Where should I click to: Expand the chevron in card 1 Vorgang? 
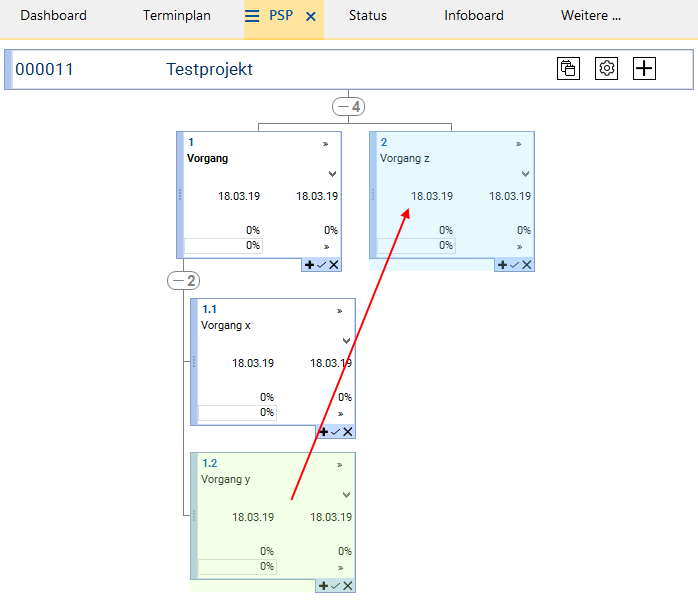tap(332, 174)
